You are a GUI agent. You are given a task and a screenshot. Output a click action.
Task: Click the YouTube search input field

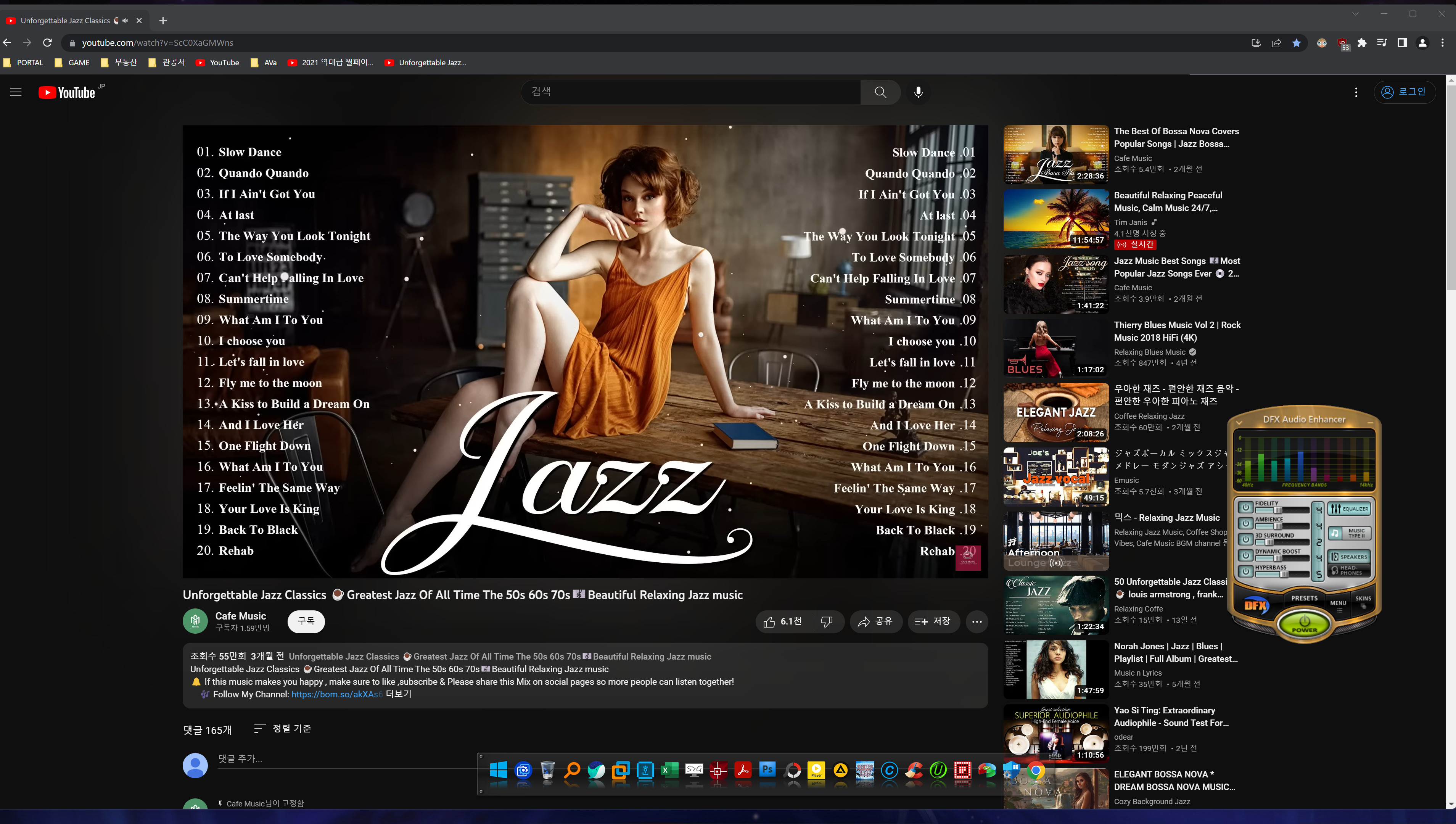pyautogui.click(x=690, y=92)
